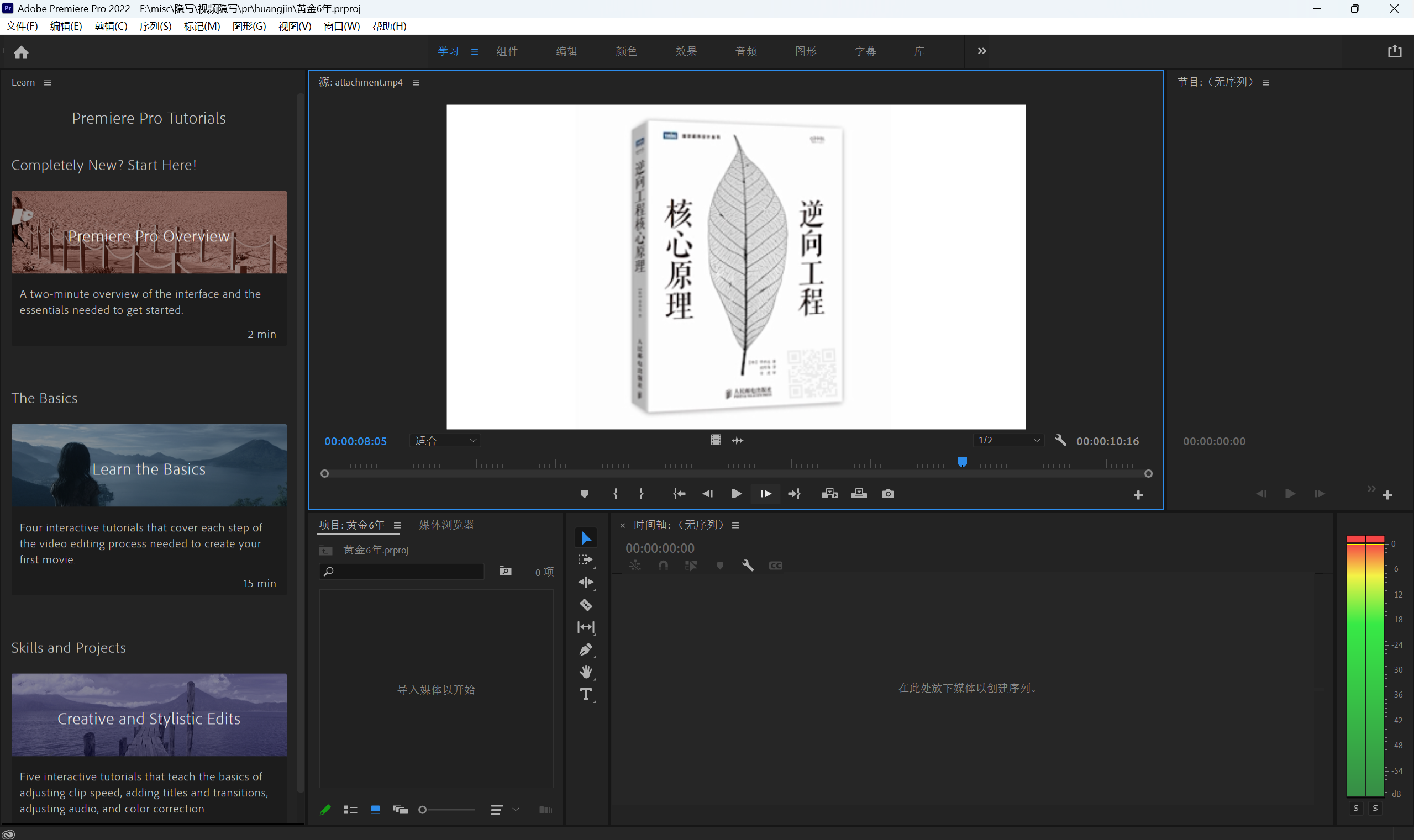Select the Selection tool arrow
Image resolution: width=1414 pixels, height=840 pixels.
[x=586, y=538]
